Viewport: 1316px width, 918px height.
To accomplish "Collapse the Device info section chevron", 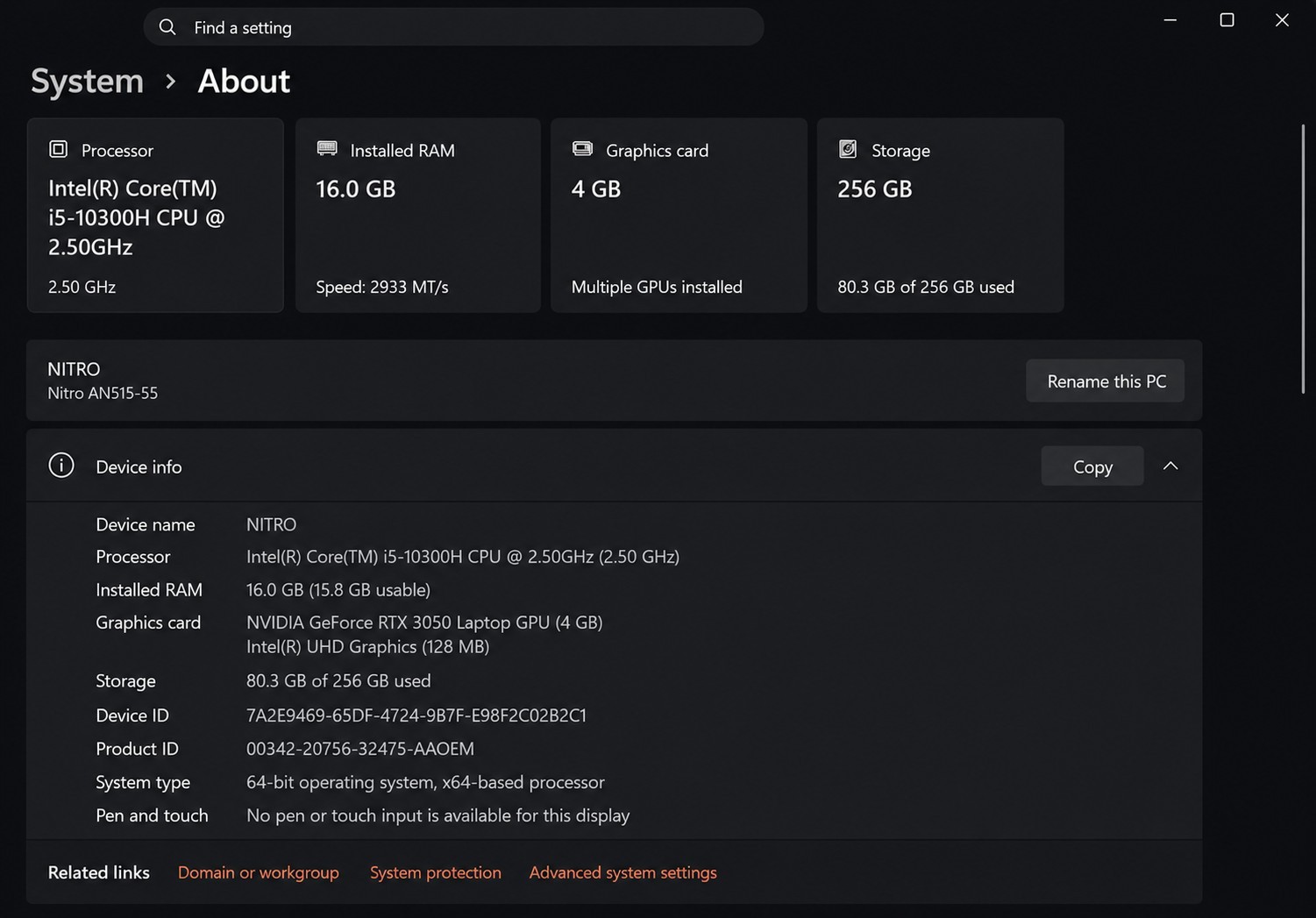I will 1170,466.
